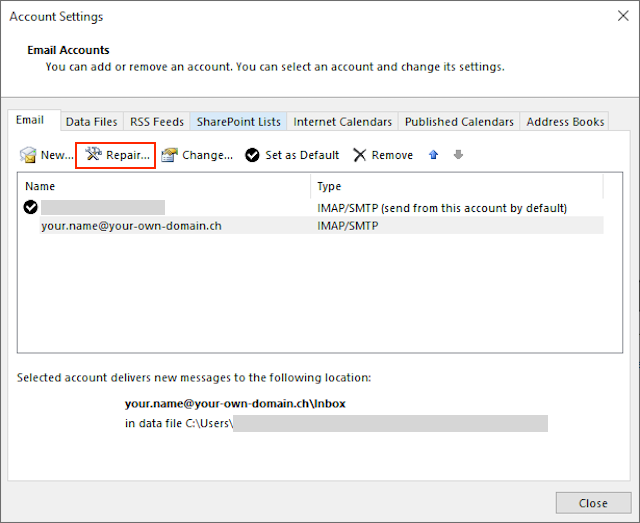Click IMAP/SMTP type of second account
Screen dimensions: 640x523
click(x=348, y=226)
